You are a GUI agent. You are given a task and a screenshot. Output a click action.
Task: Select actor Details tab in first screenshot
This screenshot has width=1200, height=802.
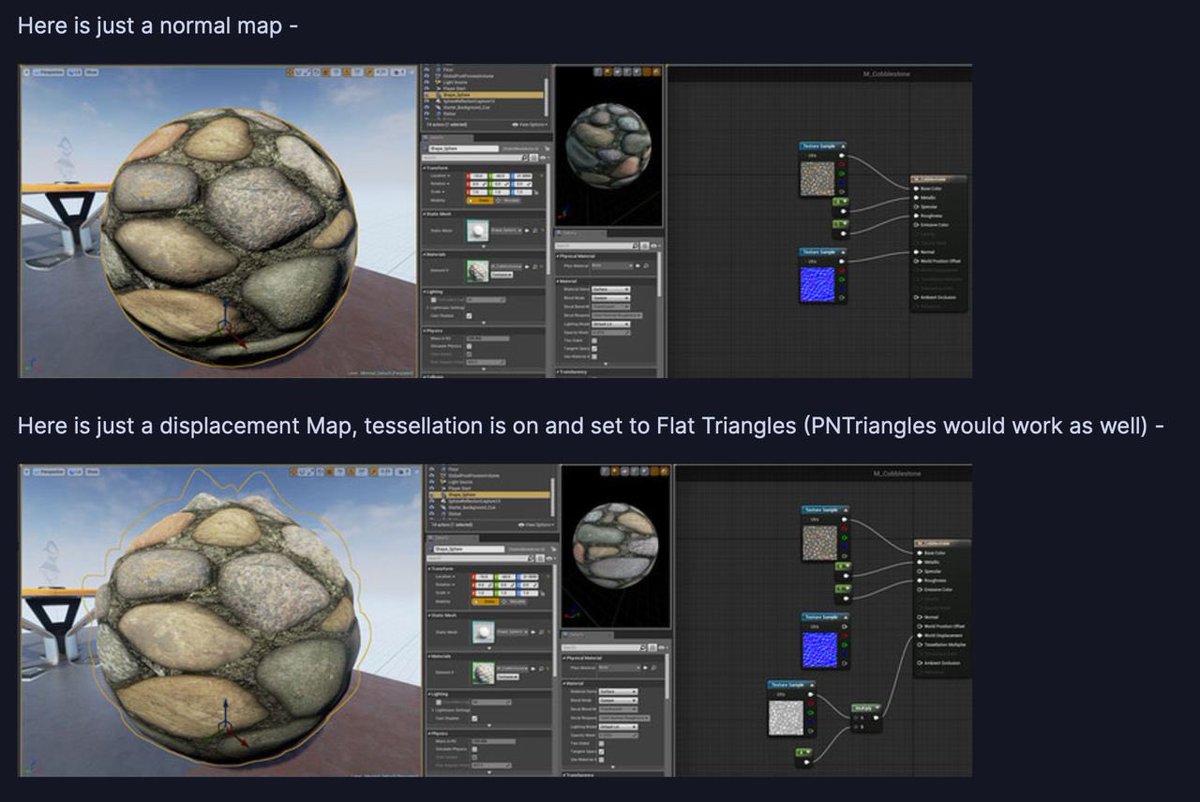pos(447,138)
